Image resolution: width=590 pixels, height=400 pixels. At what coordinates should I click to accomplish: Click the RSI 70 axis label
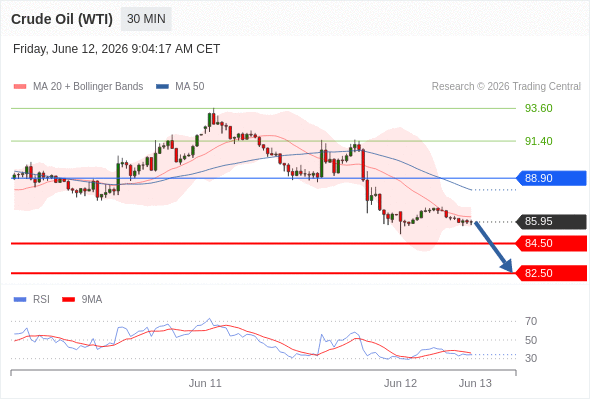(x=531, y=321)
